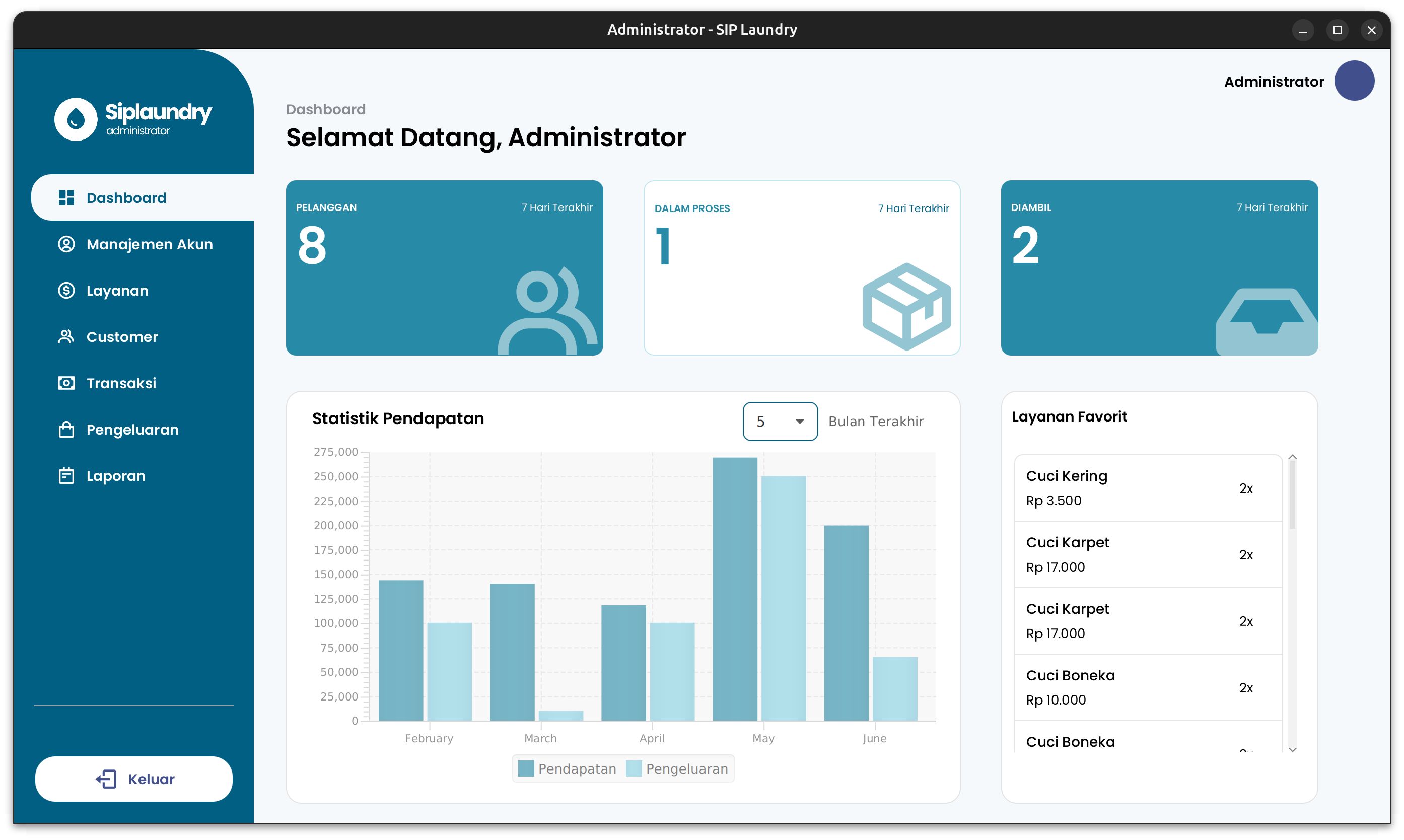Screen dimensions: 1404x840
Task: Click the Pengeluaran shopping bag icon
Action: (x=66, y=430)
